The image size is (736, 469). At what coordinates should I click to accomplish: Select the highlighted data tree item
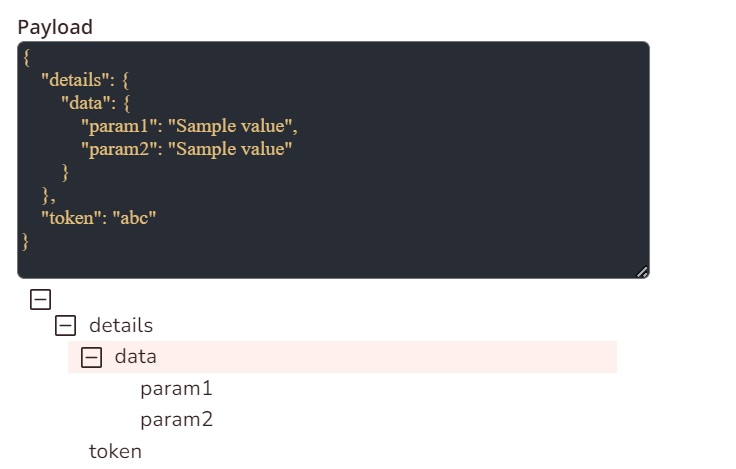click(136, 357)
